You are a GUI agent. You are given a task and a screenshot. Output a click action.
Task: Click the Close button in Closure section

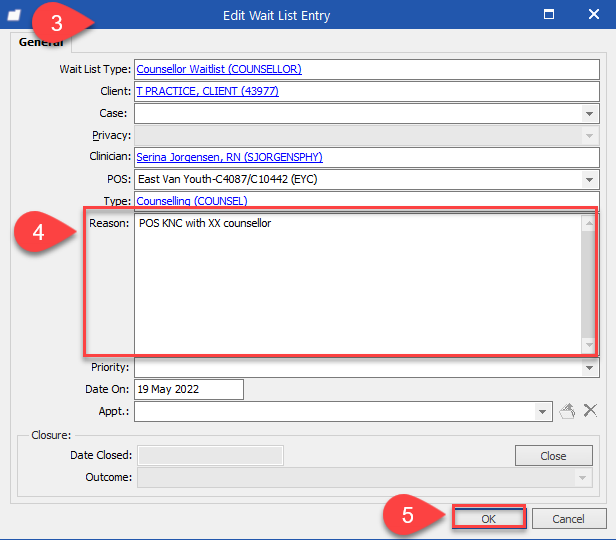pyautogui.click(x=554, y=456)
